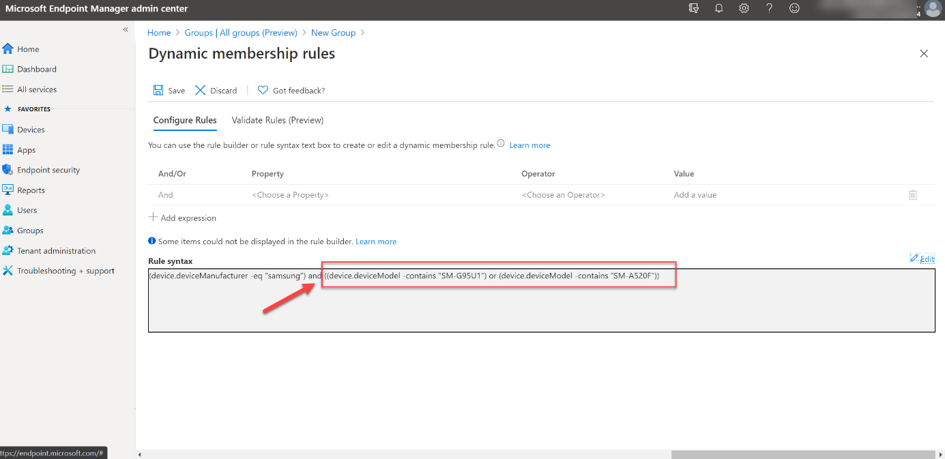
Task: Open the Choose an Operator dropdown
Action: pos(563,195)
